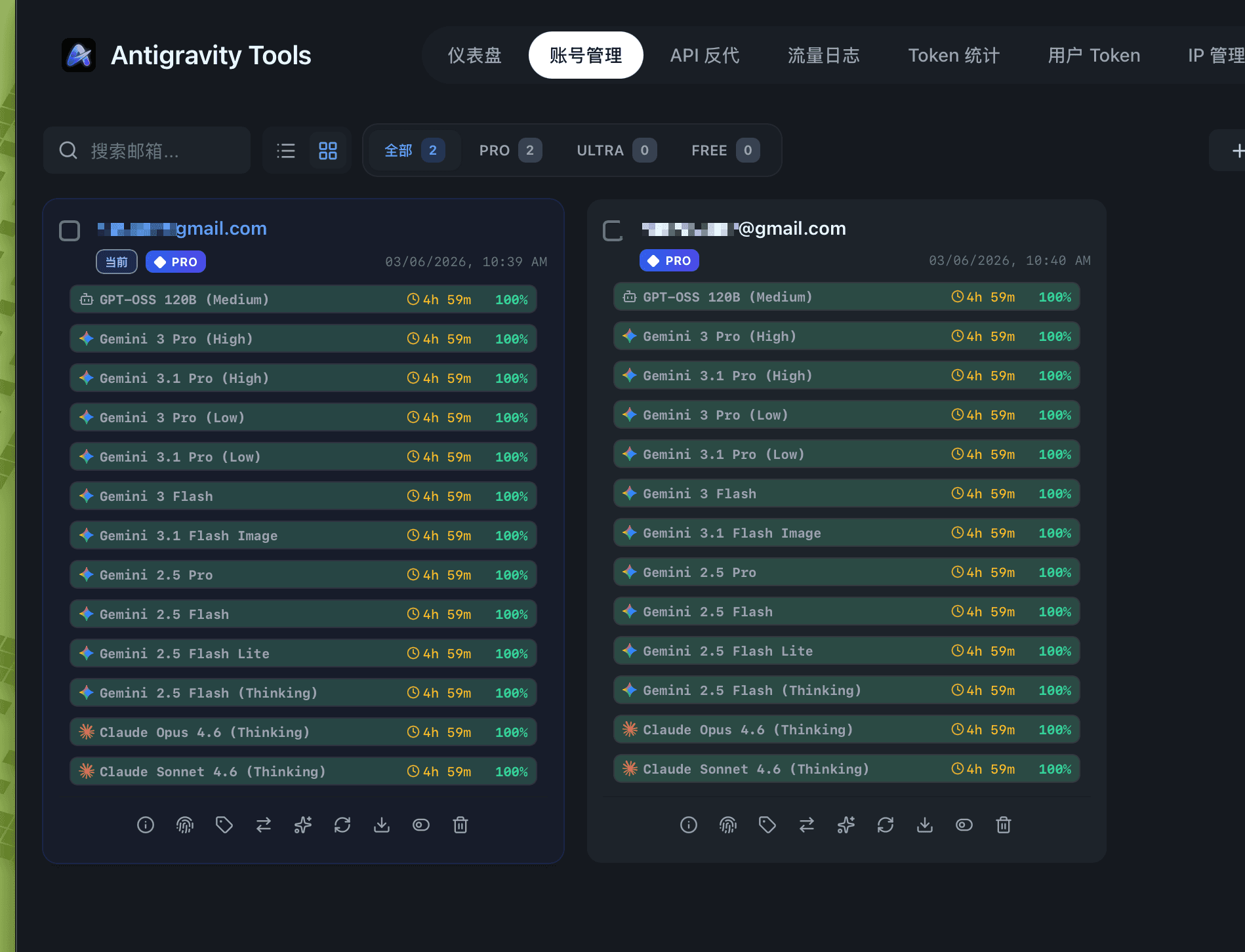Toggle eye switch on first account card
This screenshot has width=1245, height=952.
point(421,825)
